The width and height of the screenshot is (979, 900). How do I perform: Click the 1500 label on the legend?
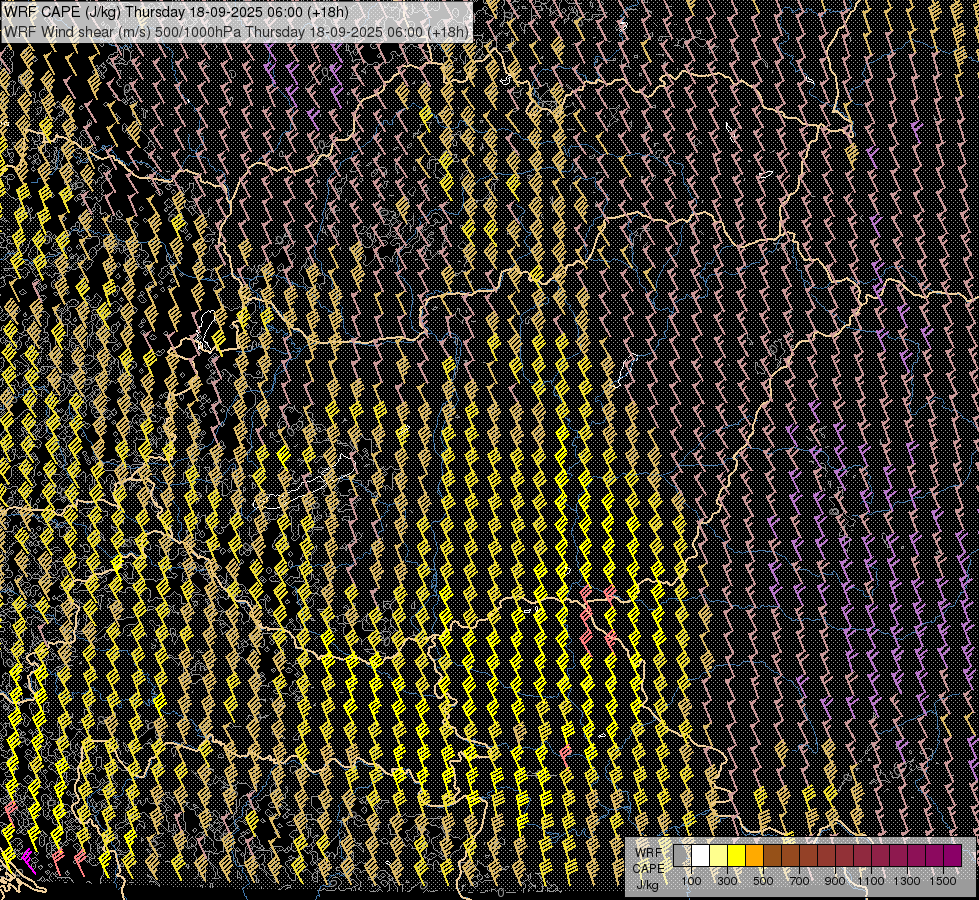tap(943, 881)
